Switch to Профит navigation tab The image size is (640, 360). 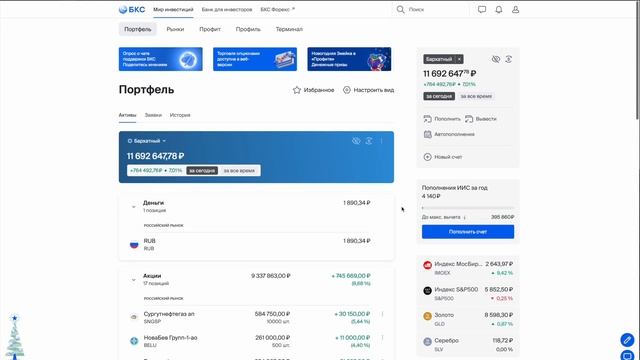tap(210, 29)
